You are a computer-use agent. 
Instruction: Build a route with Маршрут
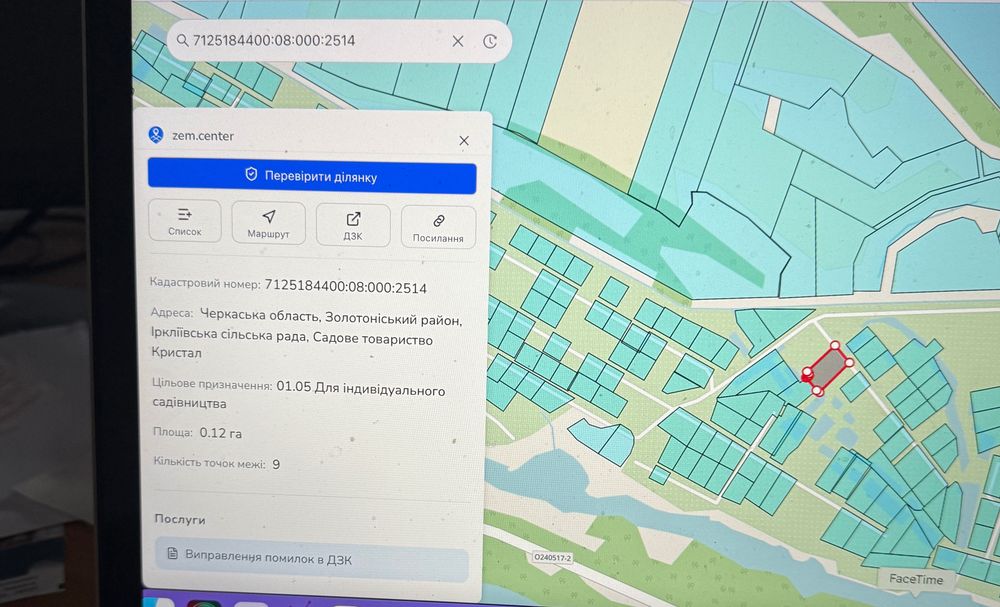click(268, 223)
